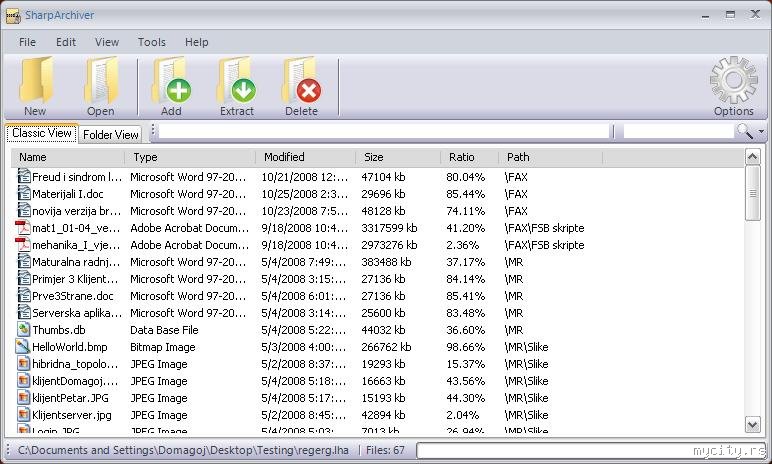Select the Primjer 3 Klijent file name
This screenshot has width=772, height=464.
point(75,279)
